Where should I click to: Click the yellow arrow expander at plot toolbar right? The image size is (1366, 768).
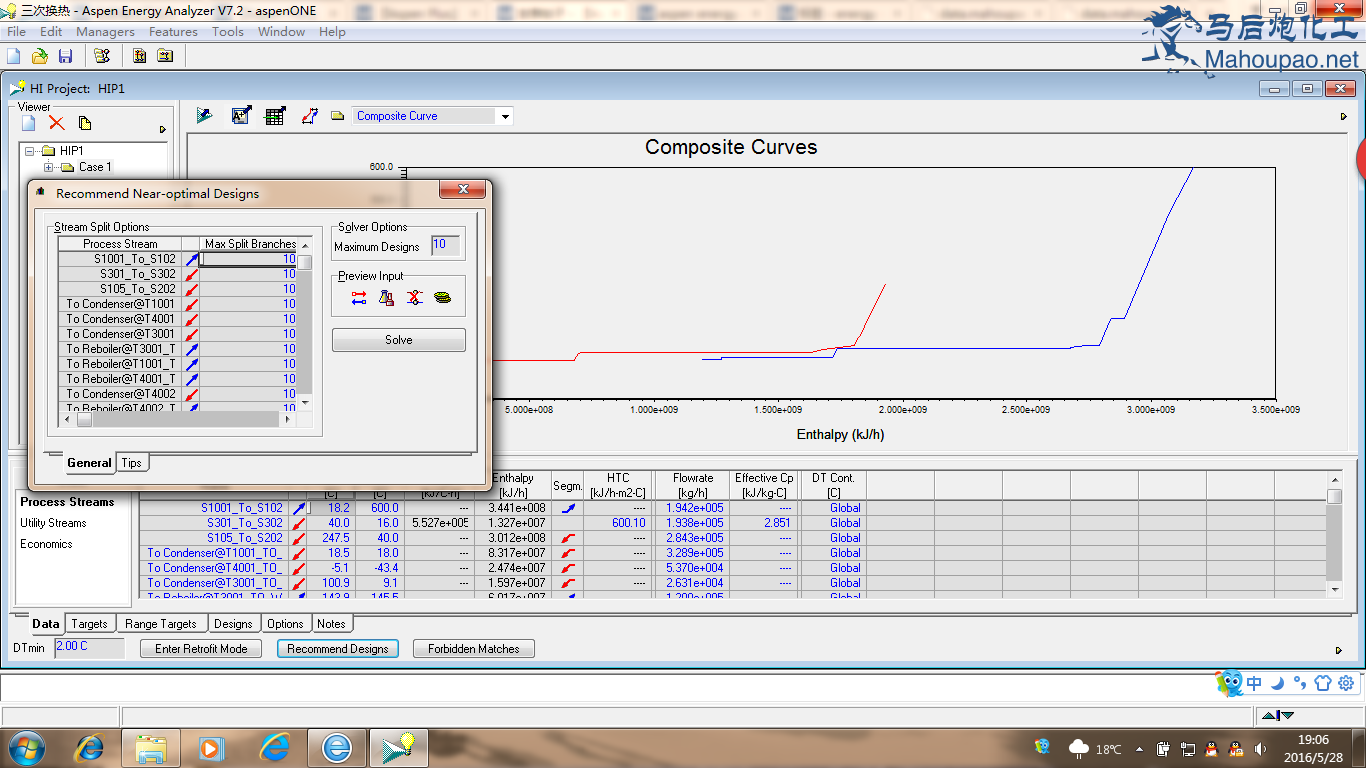tap(1344, 116)
